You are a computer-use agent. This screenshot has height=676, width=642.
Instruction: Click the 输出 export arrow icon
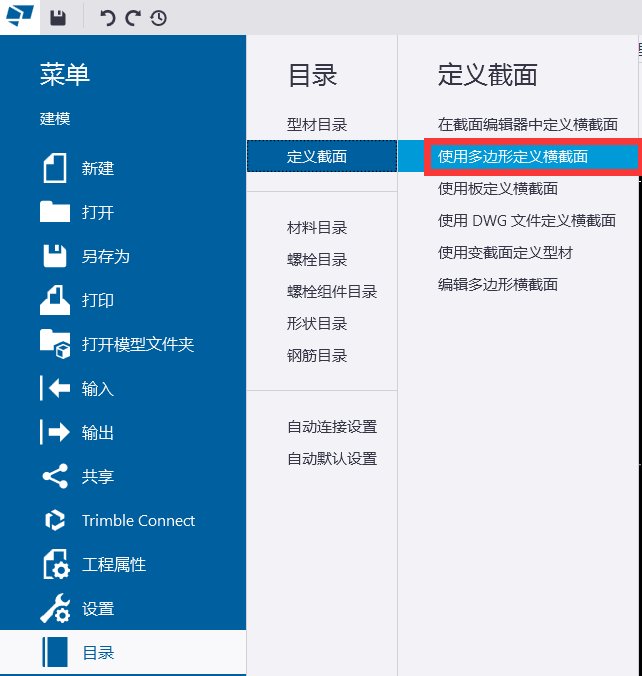(55, 432)
